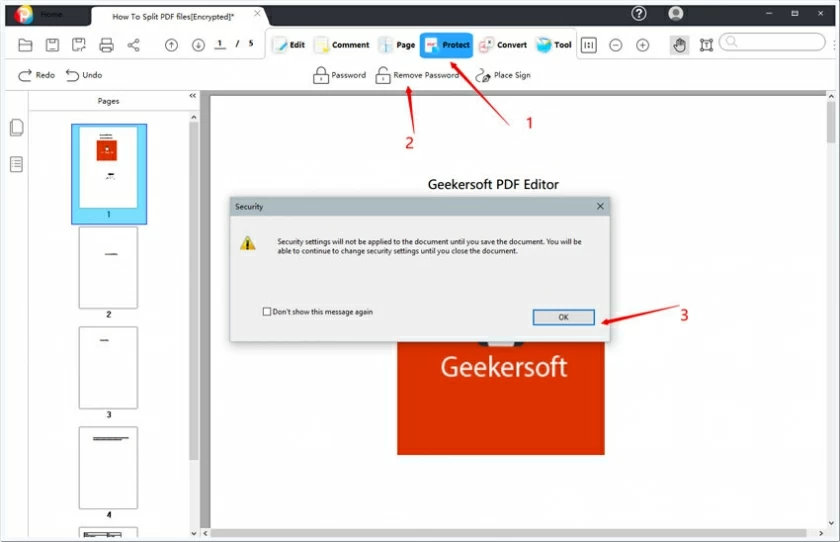
Task: Select page 3 thumbnail
Action: [x=108, y=367]
